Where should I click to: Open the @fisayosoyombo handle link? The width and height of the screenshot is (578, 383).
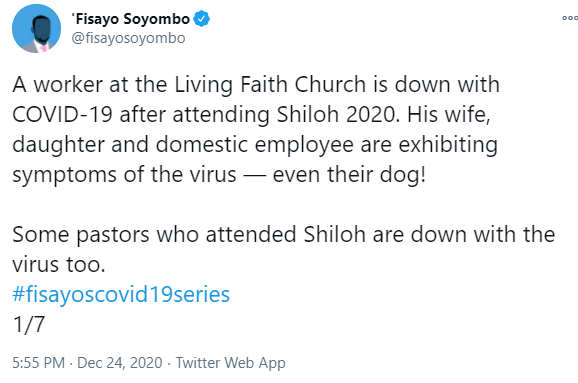(x=128, y=38)
